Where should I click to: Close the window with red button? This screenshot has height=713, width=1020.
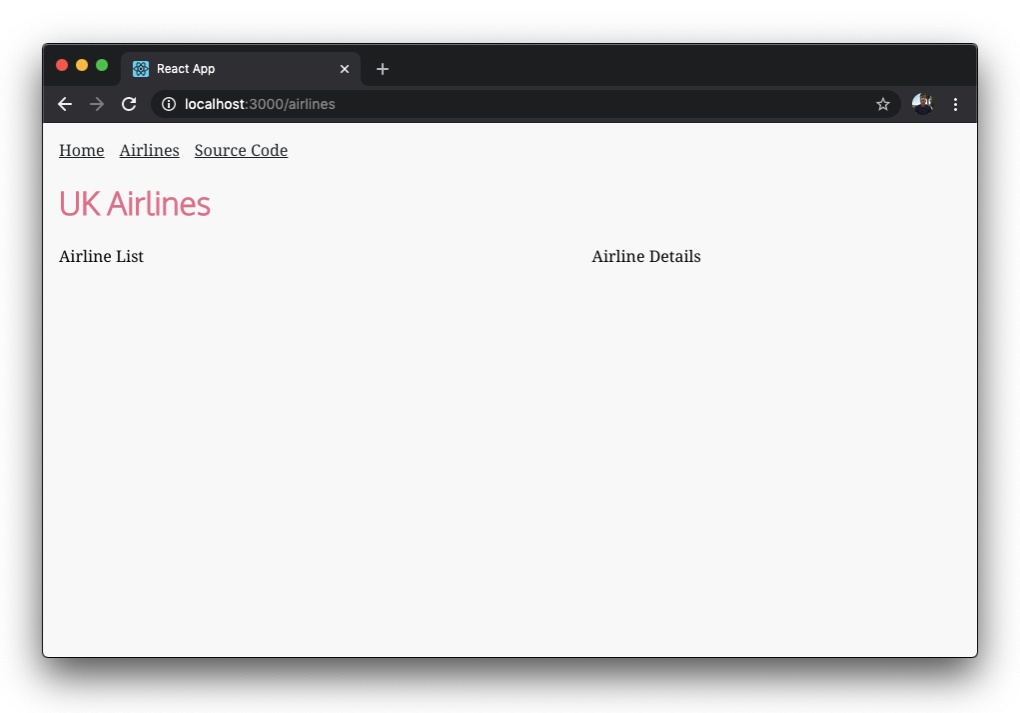pyautogui.click(x=62, y=65)
